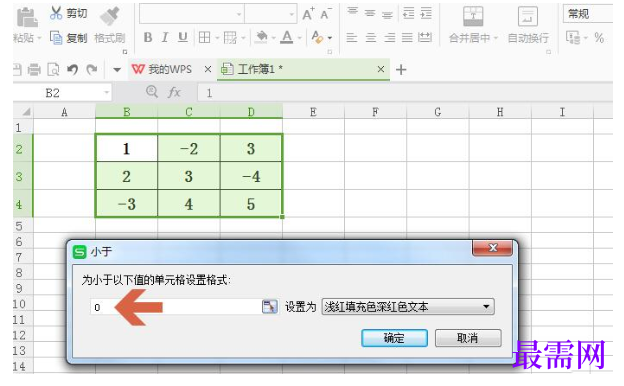Click the formula bar zoom magnifier icon

152,92
